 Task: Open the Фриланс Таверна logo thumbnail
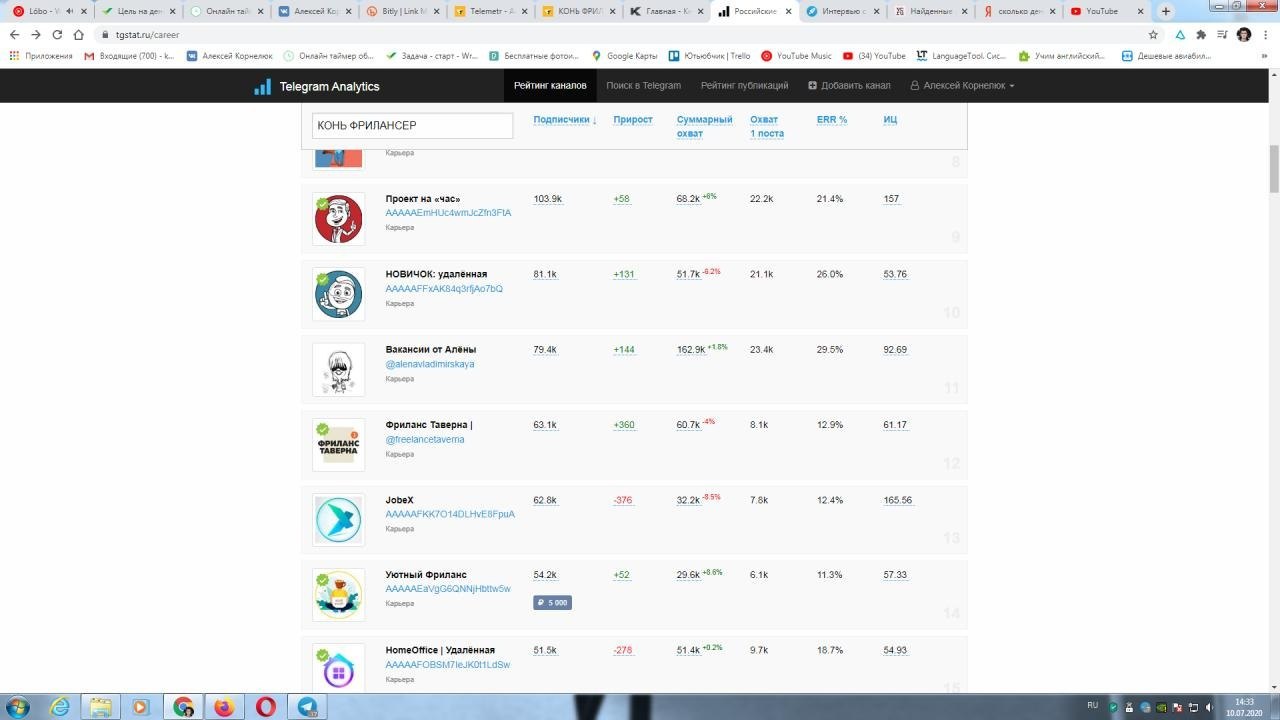[338, 445]
